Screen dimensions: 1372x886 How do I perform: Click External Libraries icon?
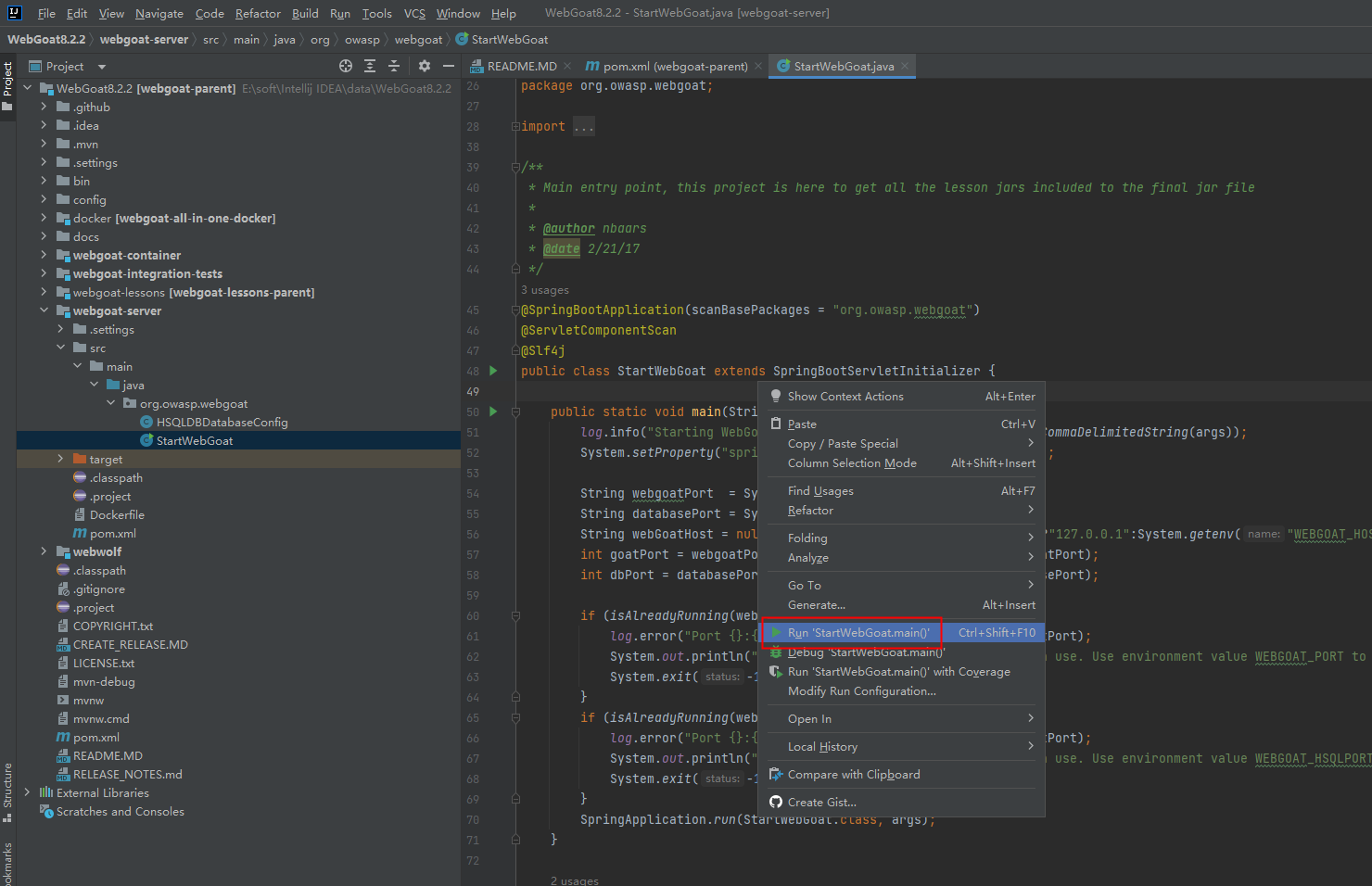click(46, 793)
